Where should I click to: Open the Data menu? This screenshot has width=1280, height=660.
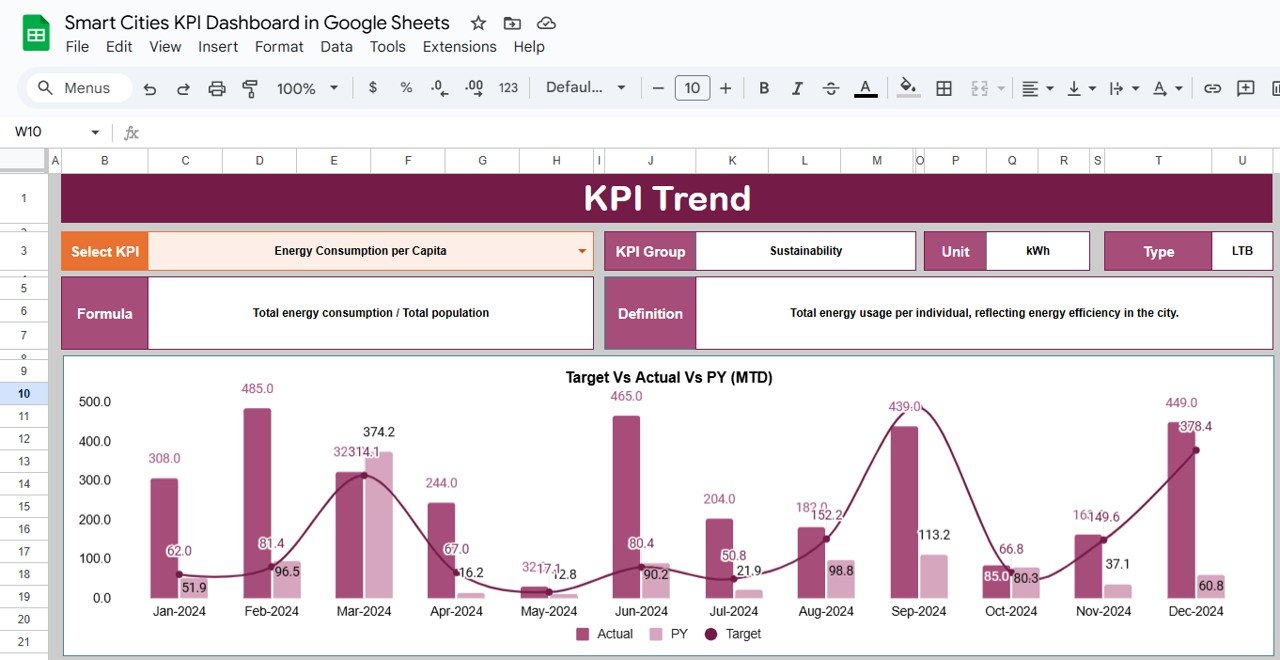336,47
